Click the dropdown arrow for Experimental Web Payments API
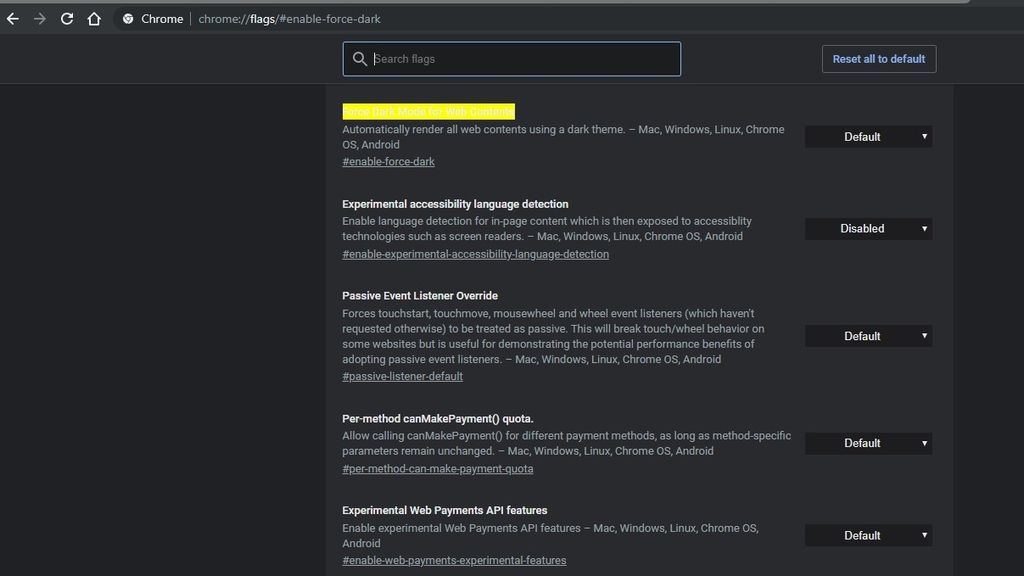The image size is (1024, 576). (925, 535)
